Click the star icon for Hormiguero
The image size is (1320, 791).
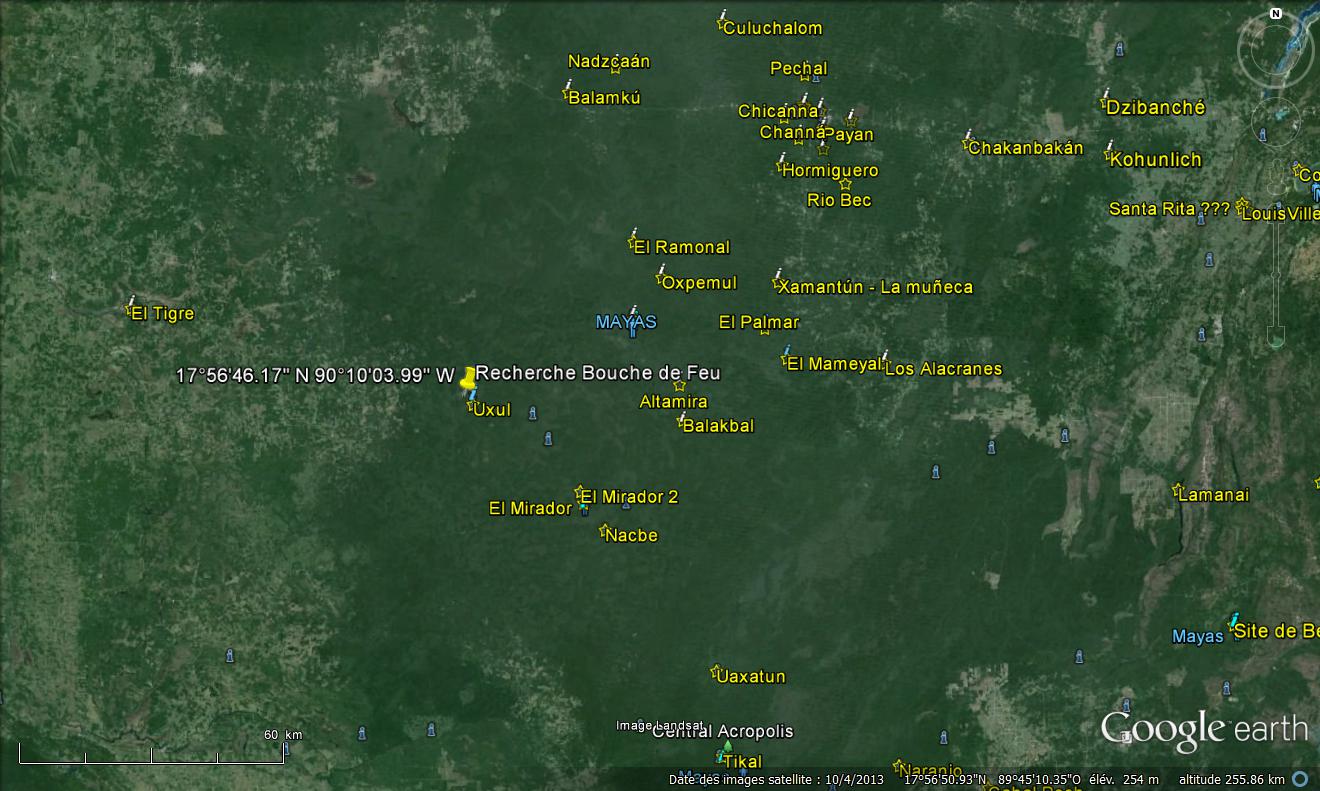point(780,168)
